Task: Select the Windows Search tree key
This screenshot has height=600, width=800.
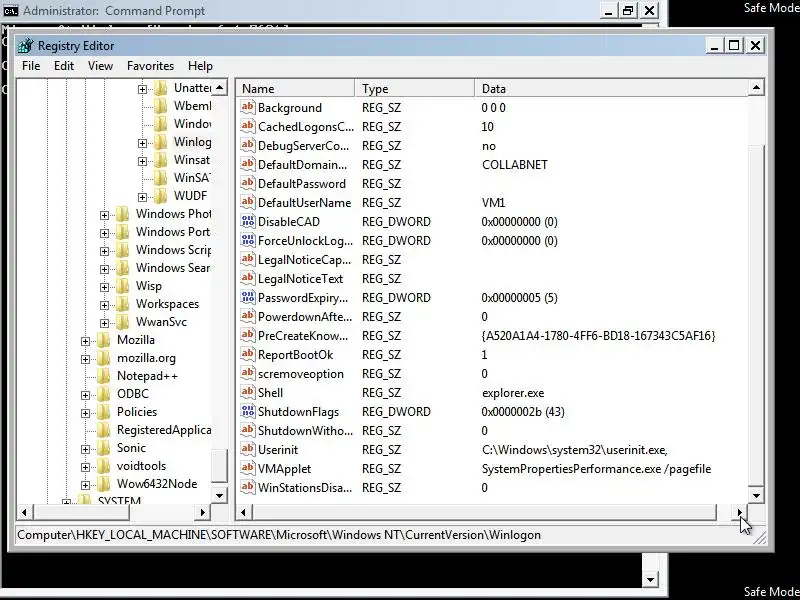Action: [x=173, y=267]
